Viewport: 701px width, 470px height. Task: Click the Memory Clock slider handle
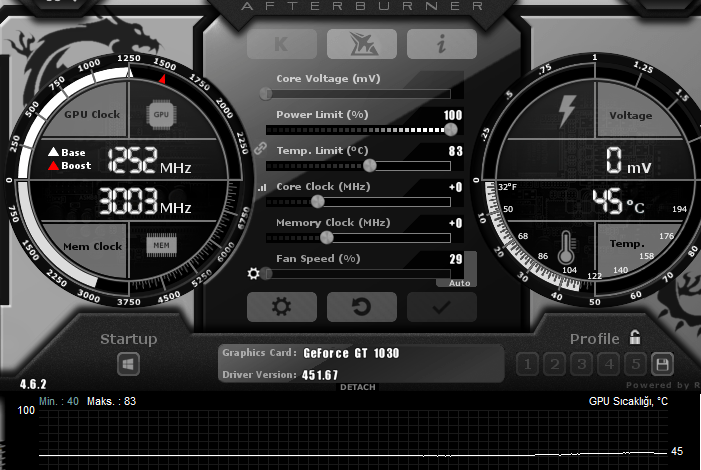coord(327,237)
